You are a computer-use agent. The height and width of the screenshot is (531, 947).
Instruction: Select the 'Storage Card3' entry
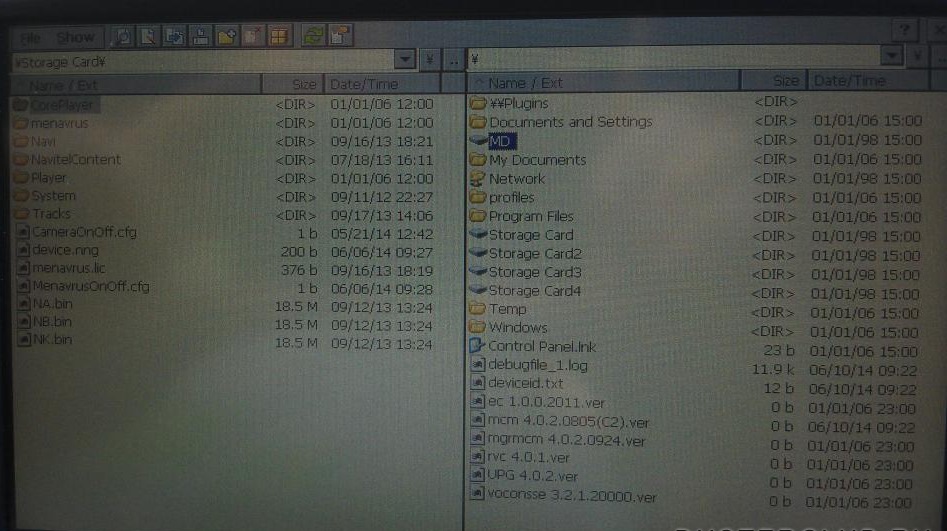point(534,272)
